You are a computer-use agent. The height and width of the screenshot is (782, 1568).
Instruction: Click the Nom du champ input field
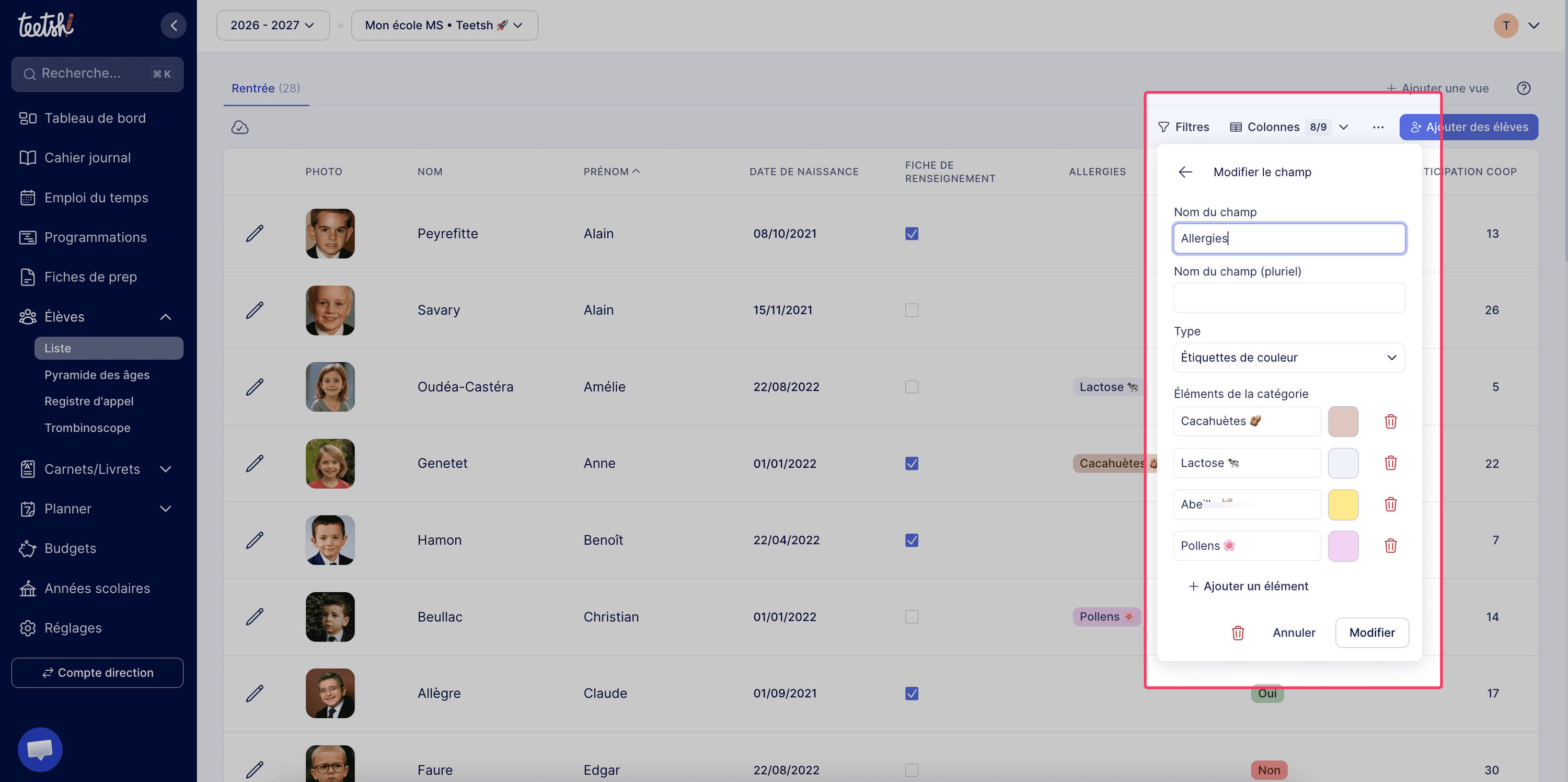pyautogui.click(x=1288, y=238)
